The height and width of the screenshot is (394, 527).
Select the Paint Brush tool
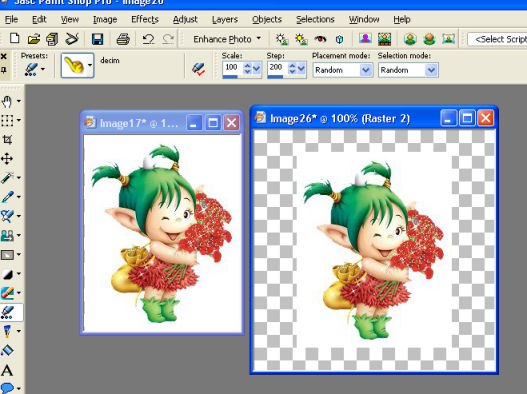(7, 216)
